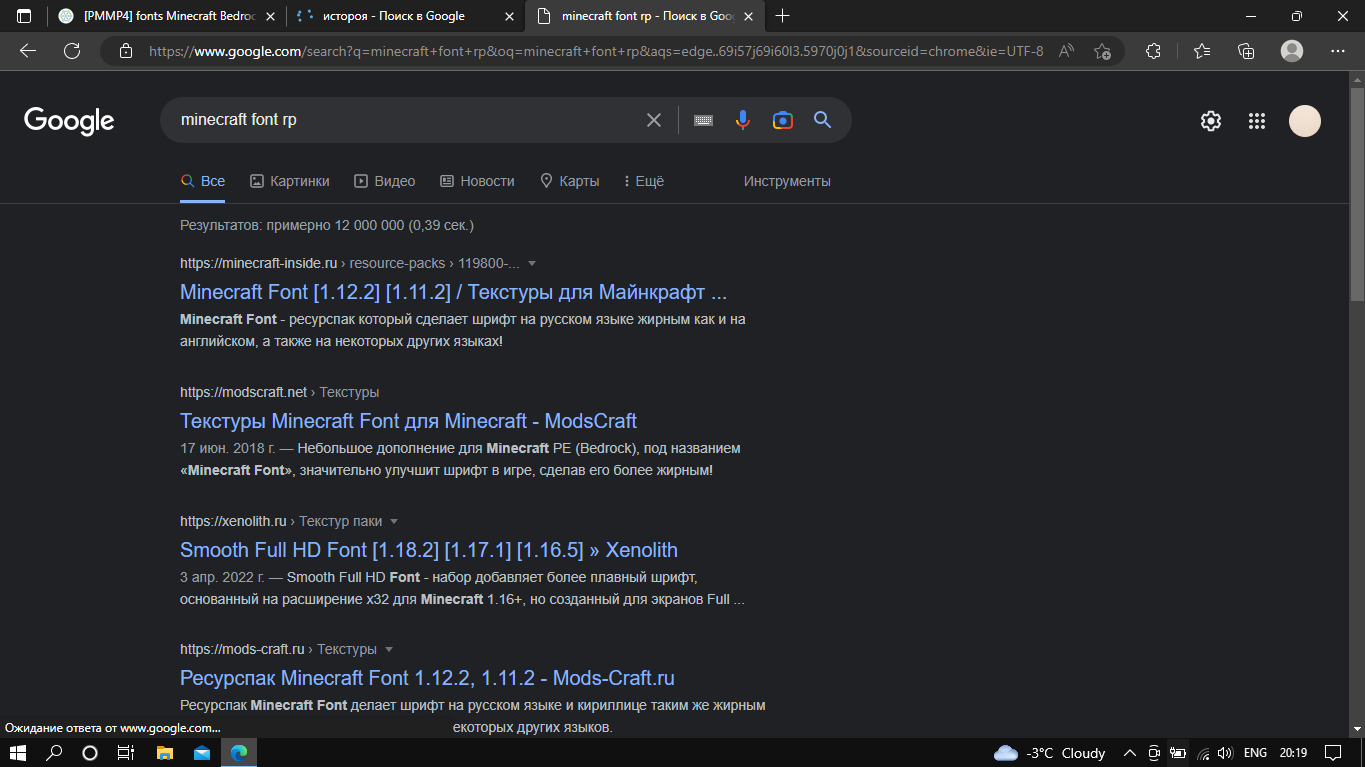This screenshot has width=1365, height=767.
Task: Open the Windows Start menu
Action: (x=18, y=753)
